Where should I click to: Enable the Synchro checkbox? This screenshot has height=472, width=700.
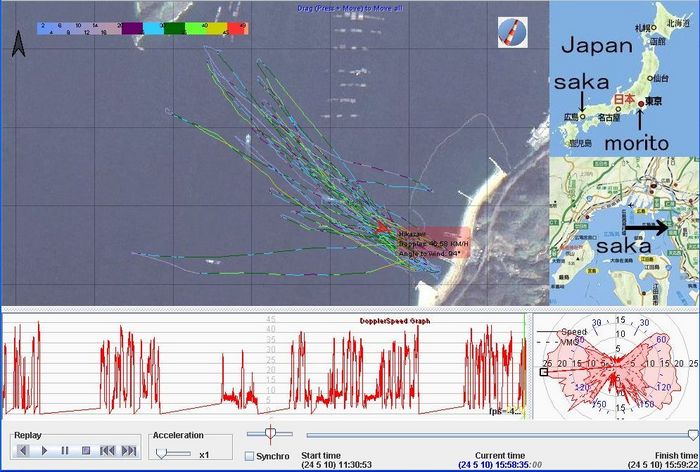(x=249, y=457)
